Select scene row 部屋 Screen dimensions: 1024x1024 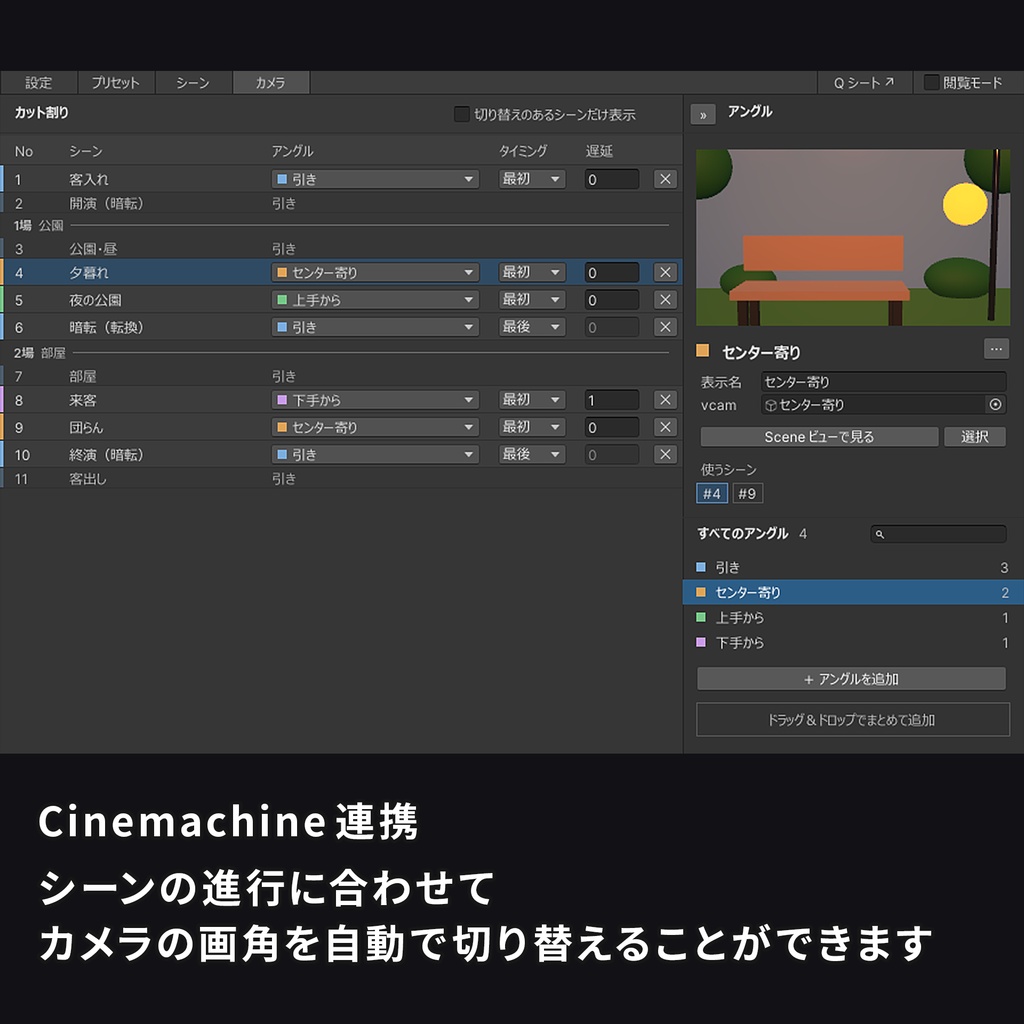pos(341,376)
